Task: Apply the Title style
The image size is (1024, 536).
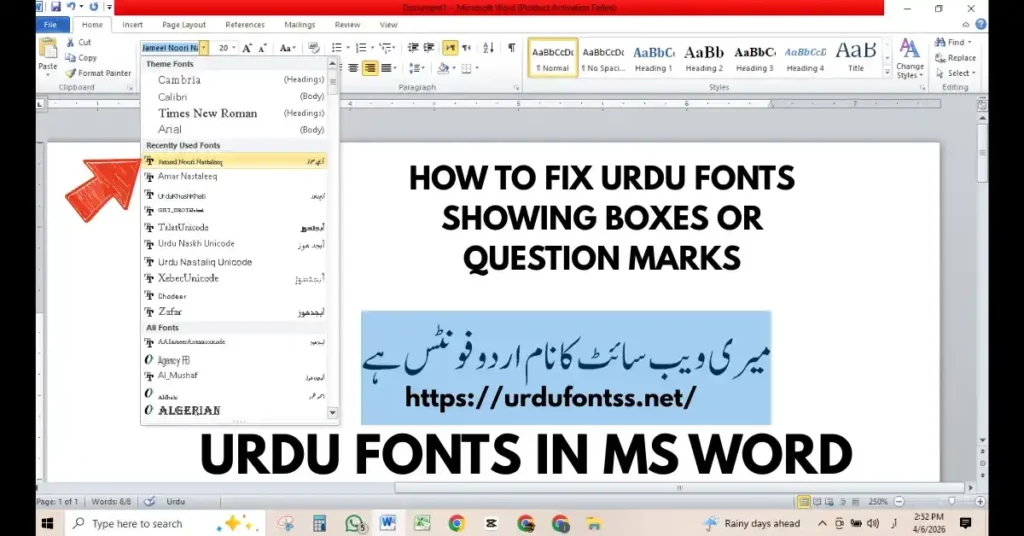Action: tap(856, 58)
